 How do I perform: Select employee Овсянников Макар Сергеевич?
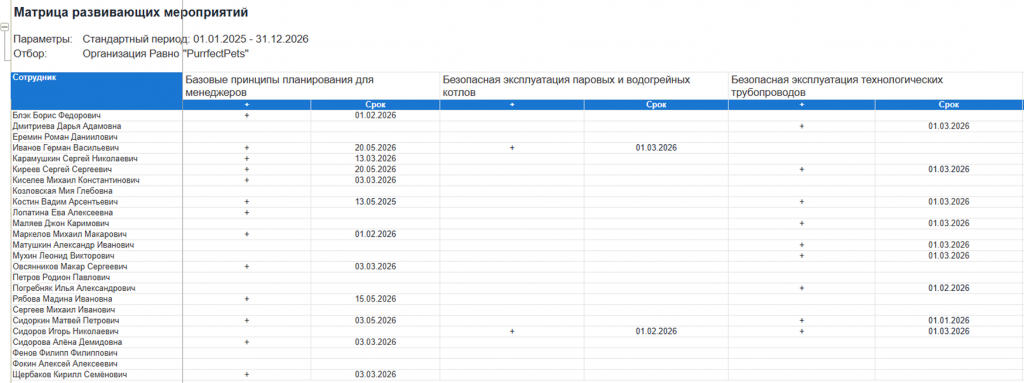point(69,267)
